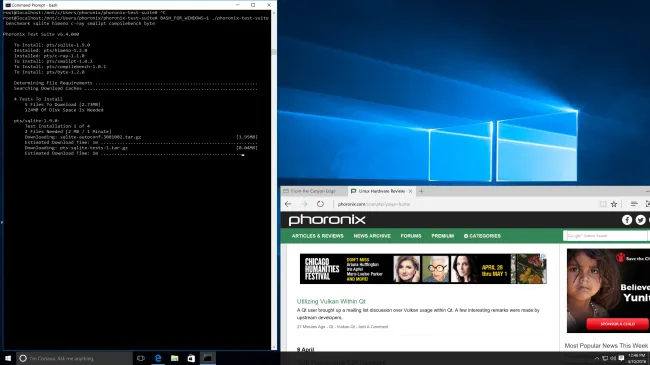
Task: Open Reading view book icon
Action: pyautogui.click(x=603, y=204)
